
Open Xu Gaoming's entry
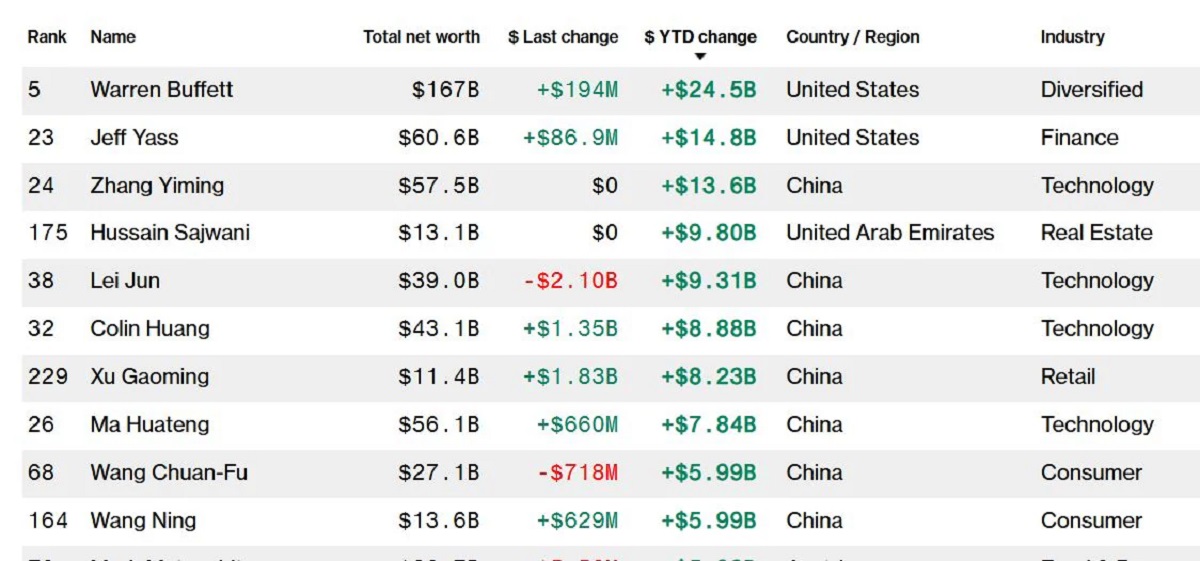tap(150, 377)
